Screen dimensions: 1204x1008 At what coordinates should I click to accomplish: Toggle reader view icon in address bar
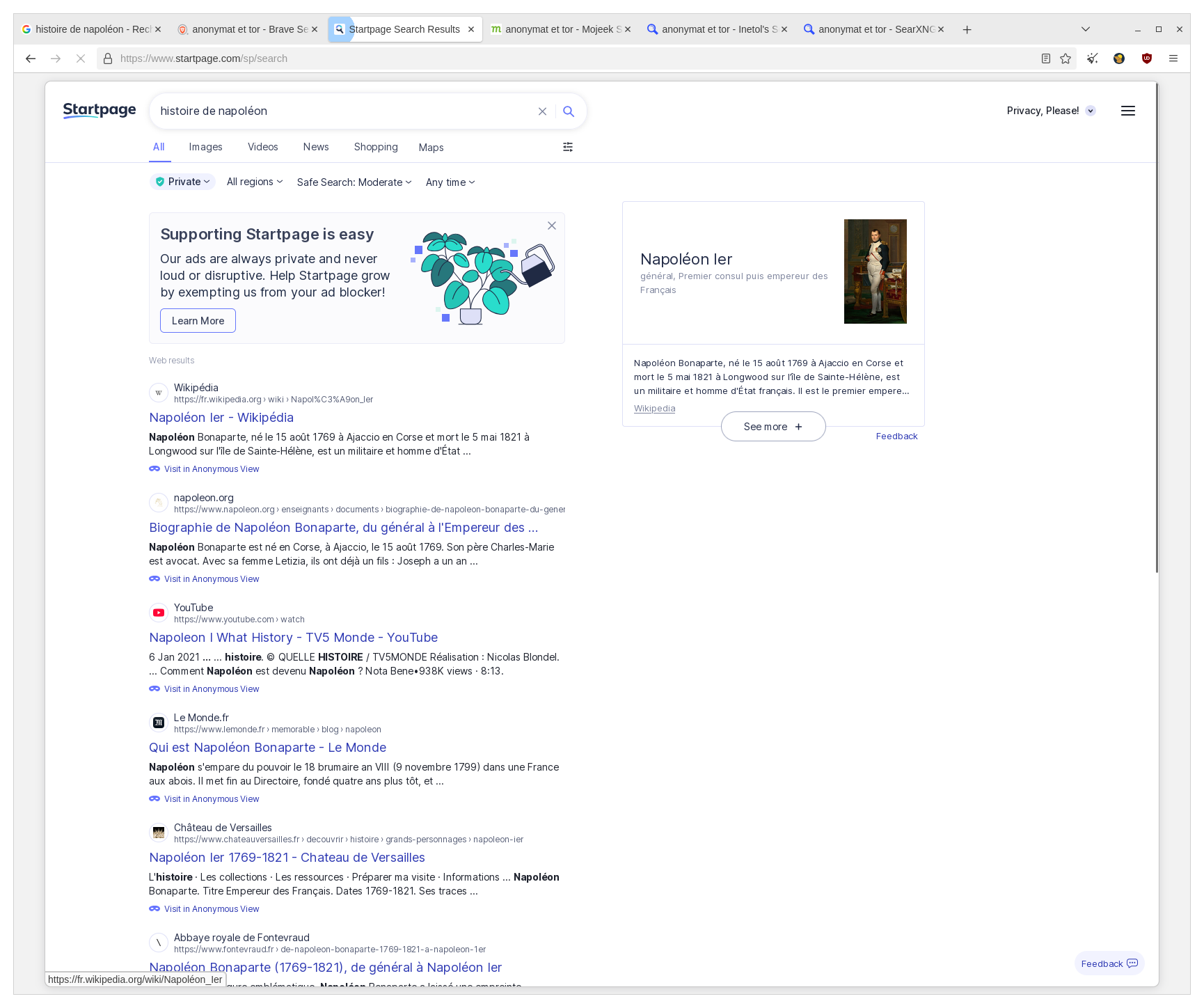pos(1045,58)
